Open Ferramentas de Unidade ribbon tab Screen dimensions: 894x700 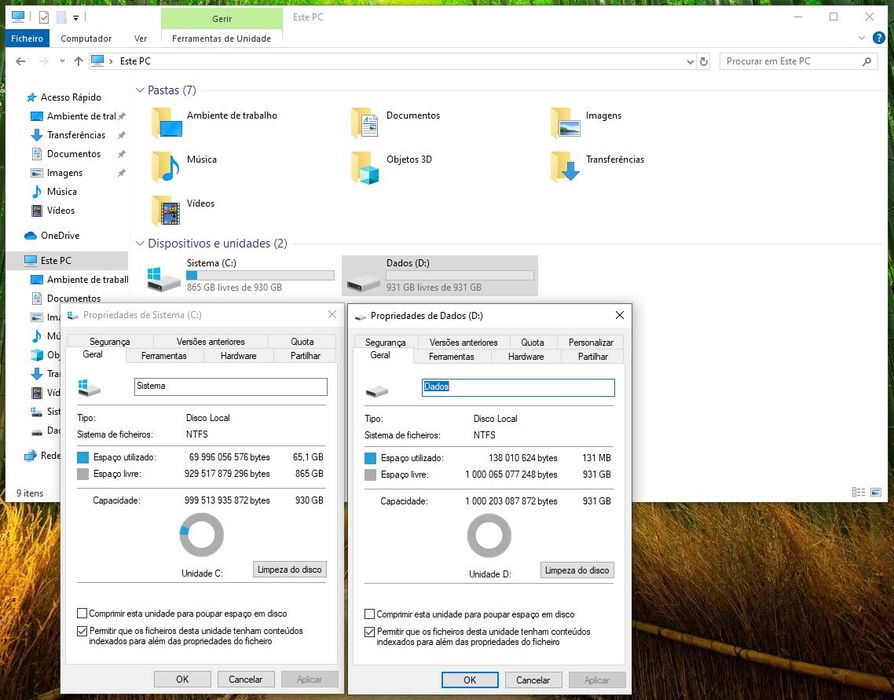click(x=221, y=38)
